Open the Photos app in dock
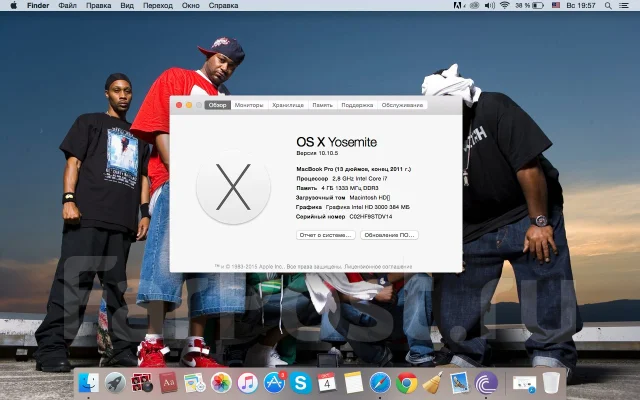 221,383
